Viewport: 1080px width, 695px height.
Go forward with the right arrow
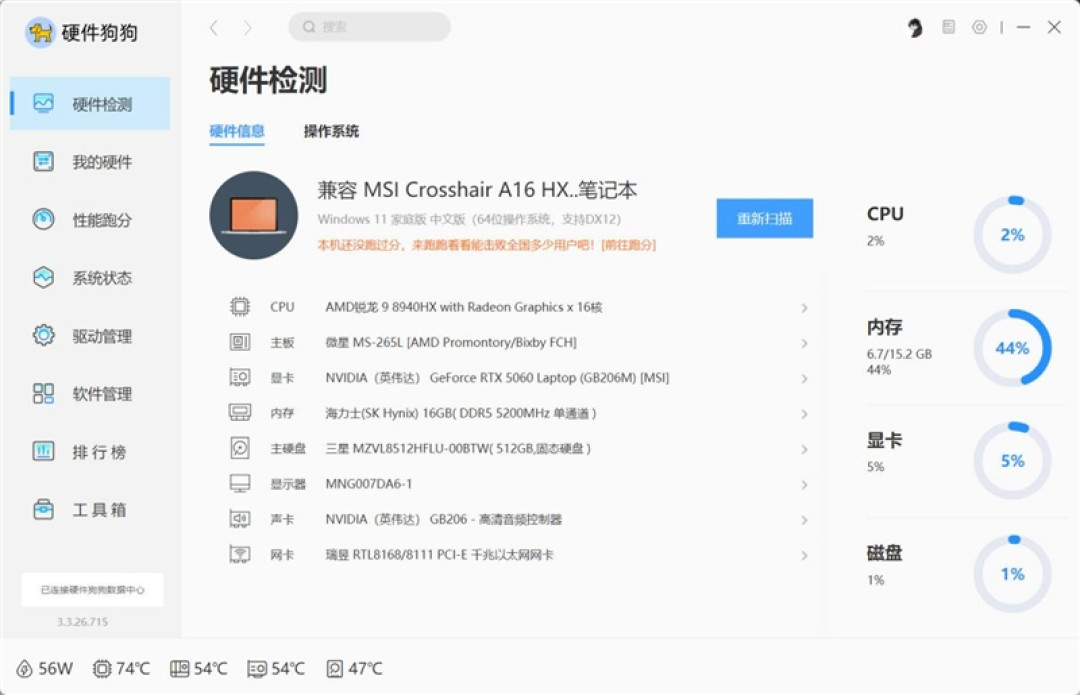pos(247,28)
